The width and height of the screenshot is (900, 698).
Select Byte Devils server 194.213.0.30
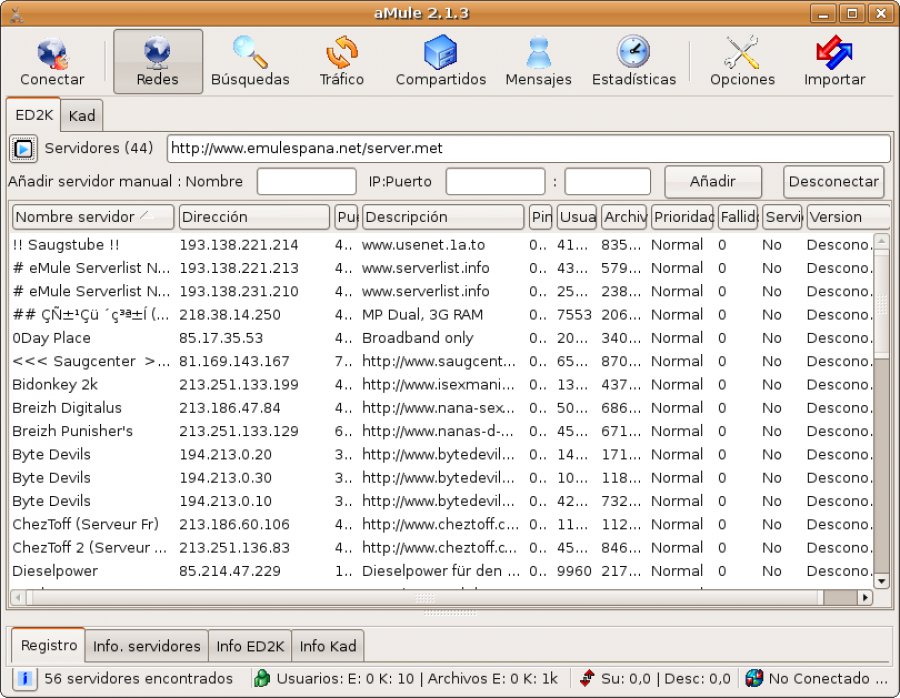click(442, 478)
